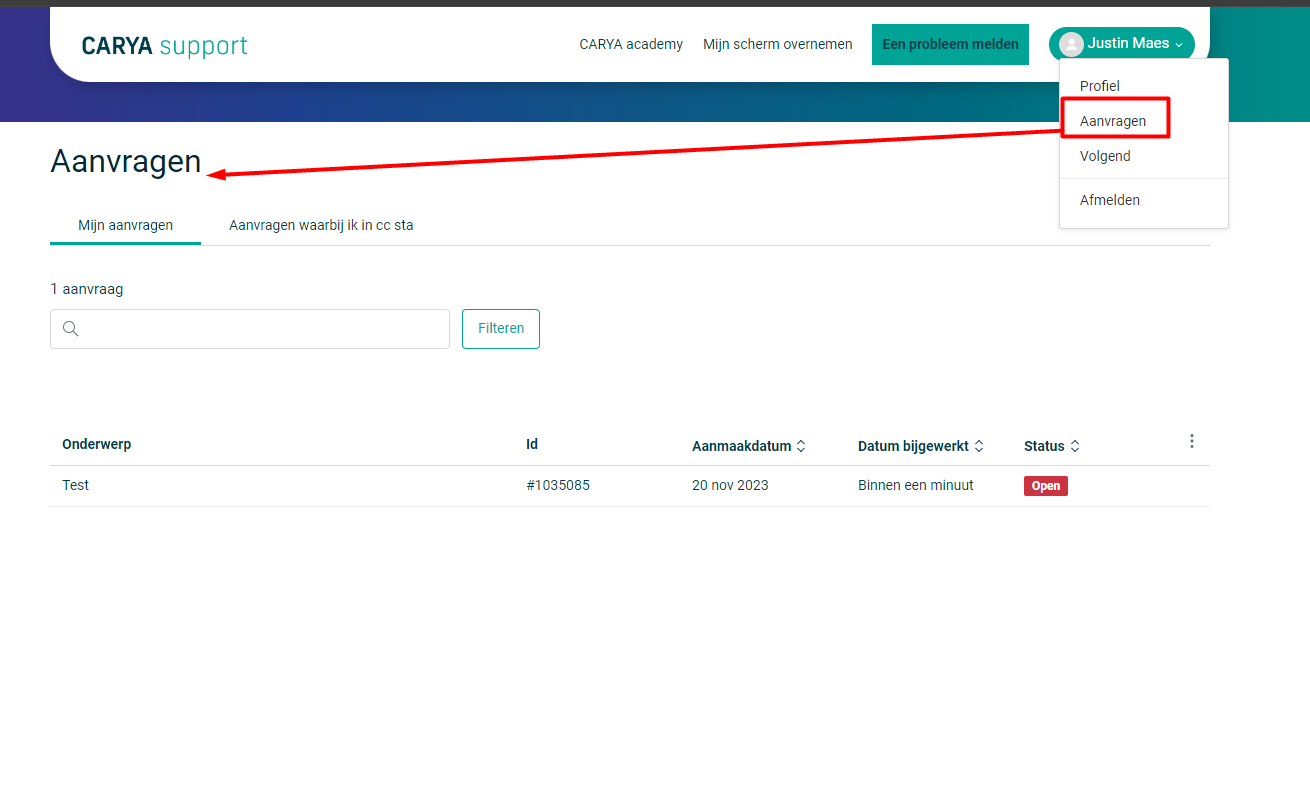The image size is (1310, 790).
Task: Open Mijn scherm overnemen link
Action: tap(778, 44)
